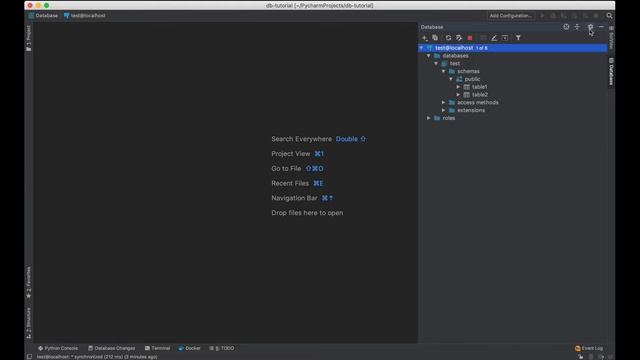Screen dimensions: 640x360
Task: Click the 'Search Everywhere' hint text
Action: click(x=302, y=139)
